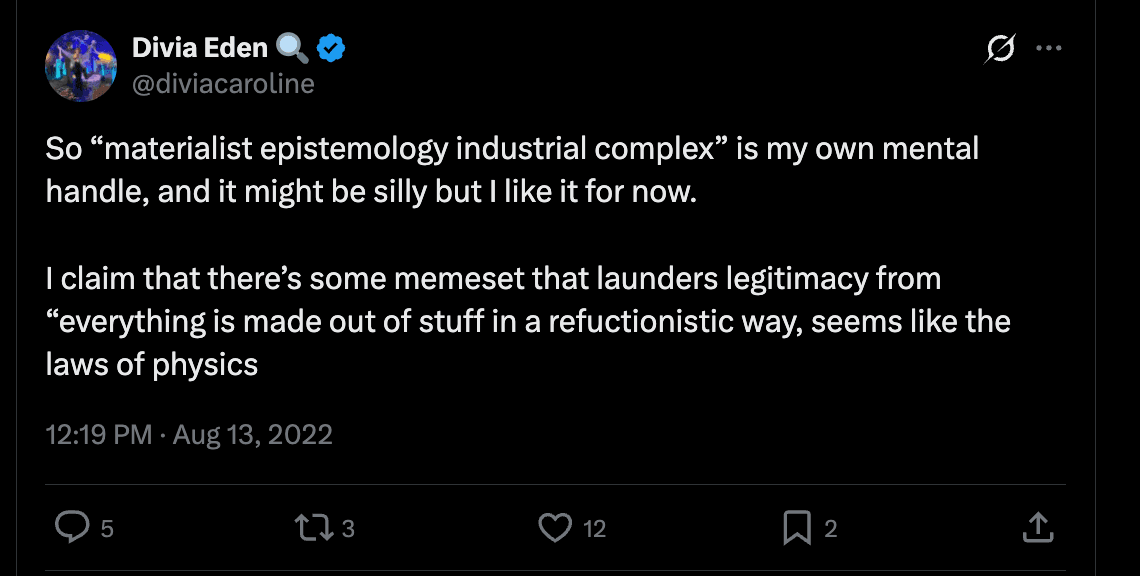This screenshot has height=576, width=1140.
Task: Click the Grok explain icon
Action: [997, 48]
